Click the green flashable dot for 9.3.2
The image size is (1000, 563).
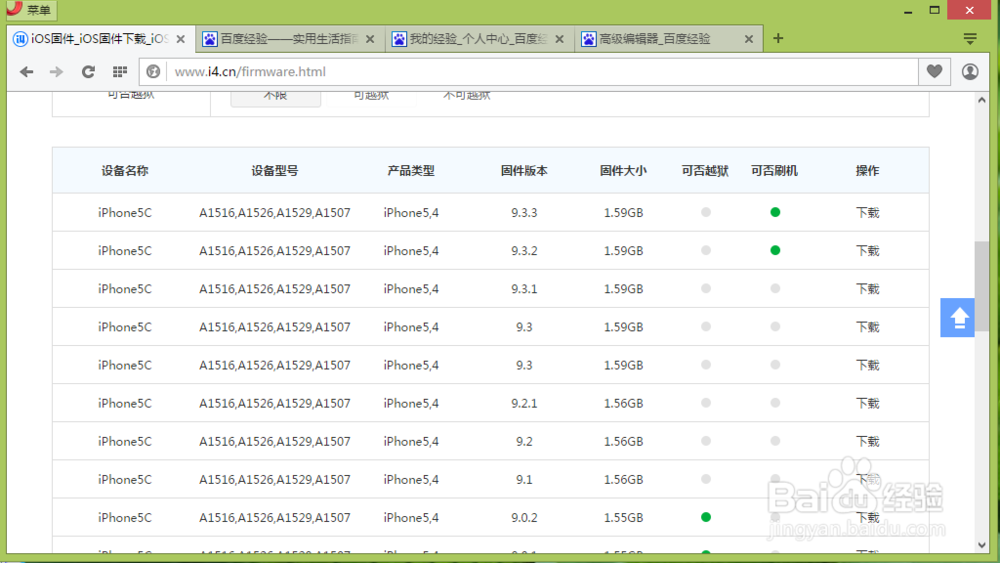[775, 251]
